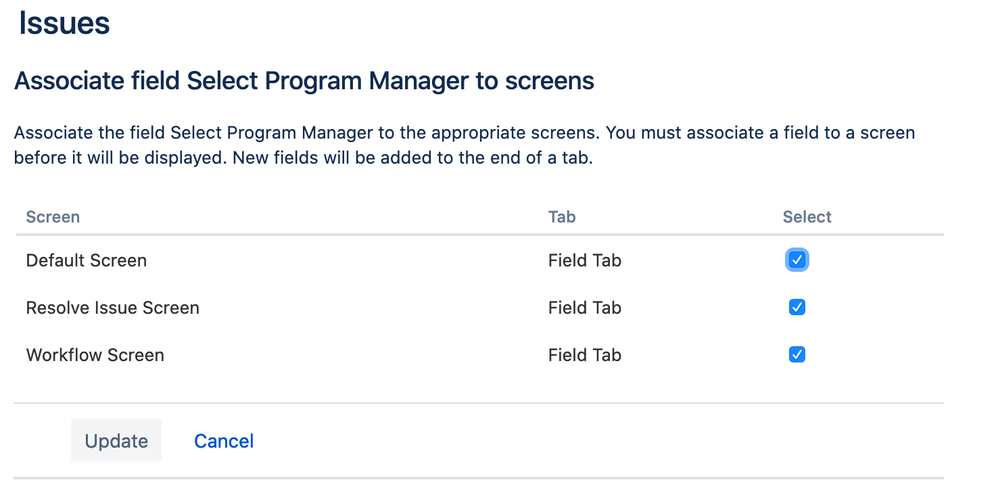Click Field Tab in Resolve Issue Screen row
Image resolution: width=998 pixels, height=495 pixels.
584,308
